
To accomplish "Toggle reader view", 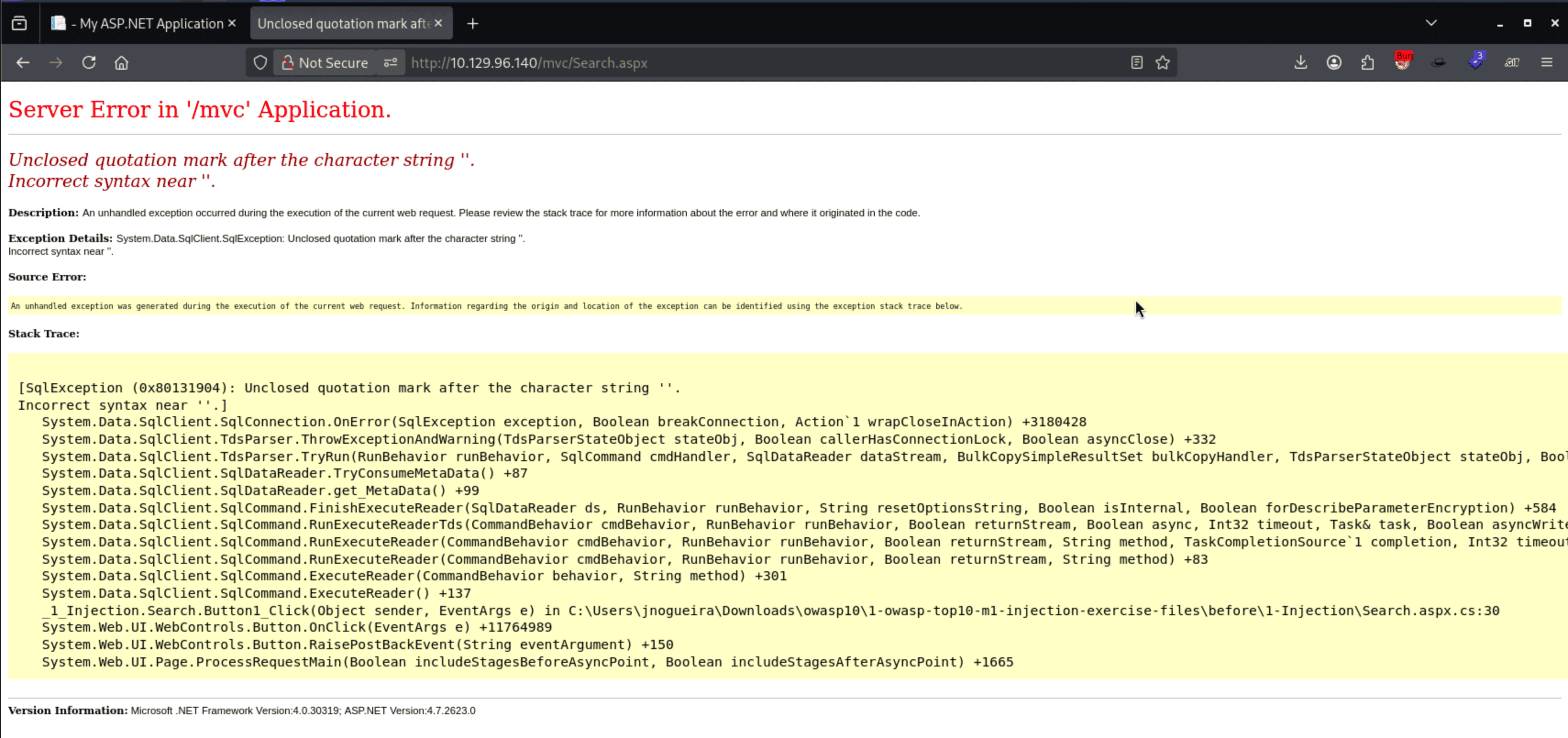I will 1137,63.
